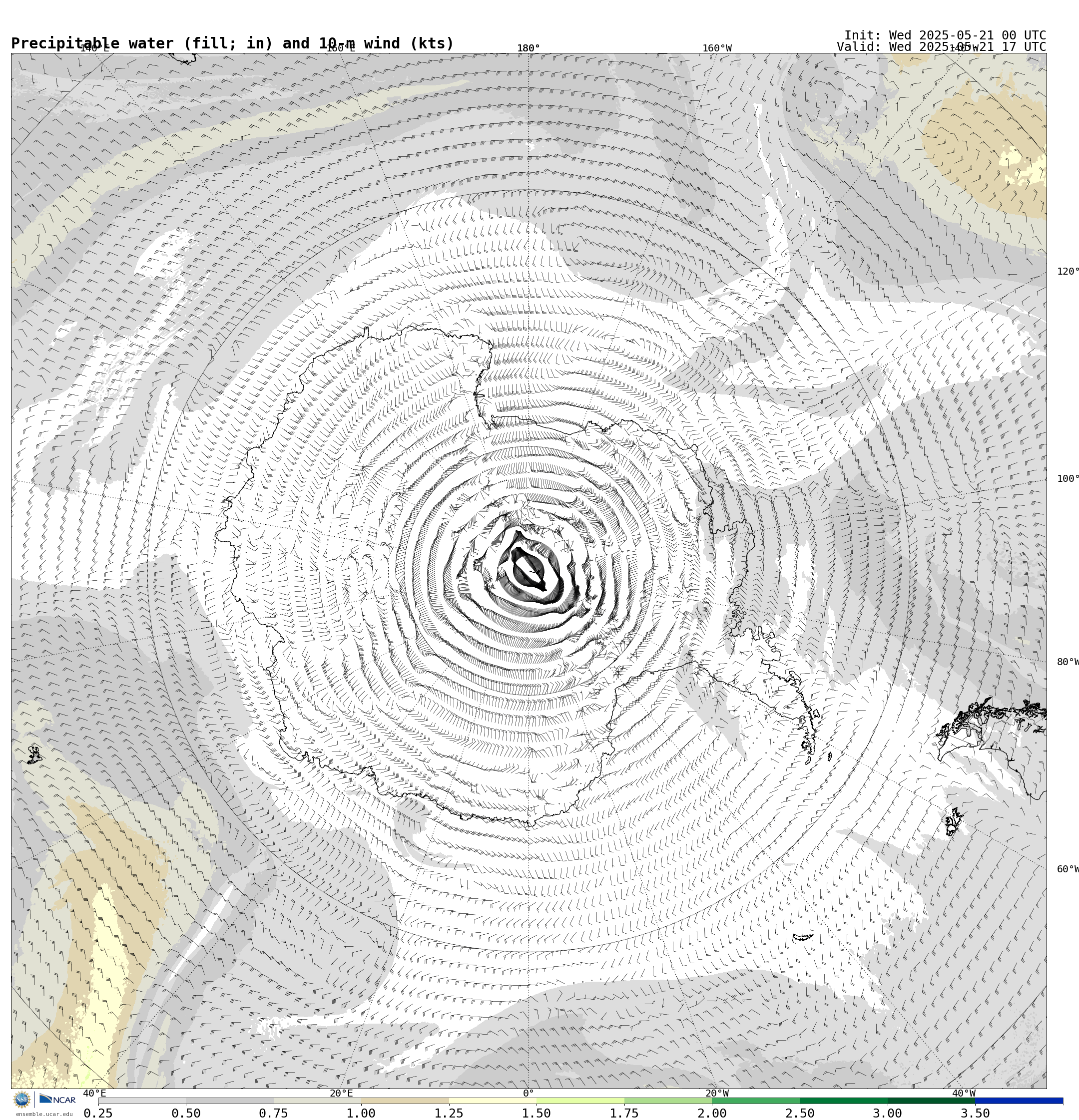Click the 160°W longitude label at top
The image size is (1079, 1120).
pyautogui.click(x=716, y=48)
